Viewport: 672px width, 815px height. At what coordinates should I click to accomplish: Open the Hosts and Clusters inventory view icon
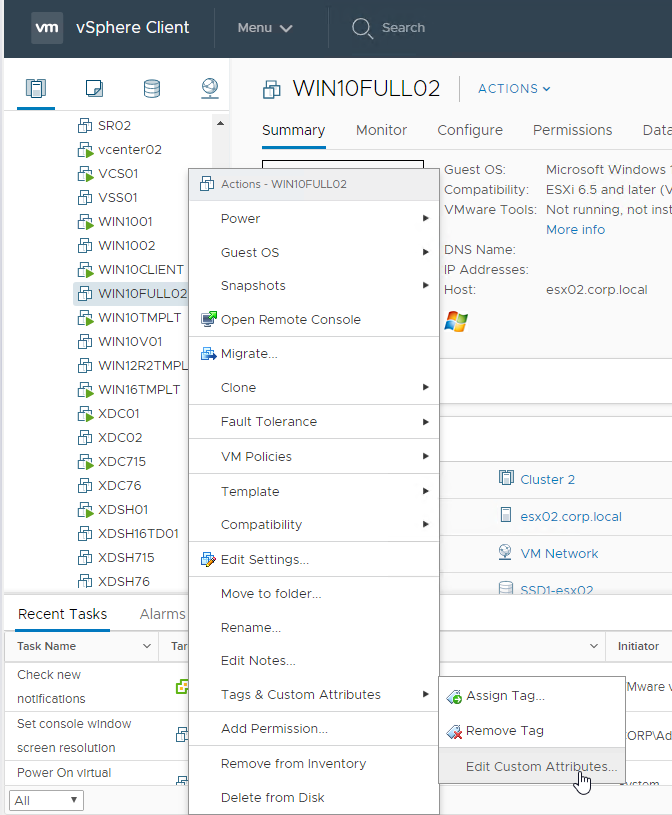coord(36,88)
